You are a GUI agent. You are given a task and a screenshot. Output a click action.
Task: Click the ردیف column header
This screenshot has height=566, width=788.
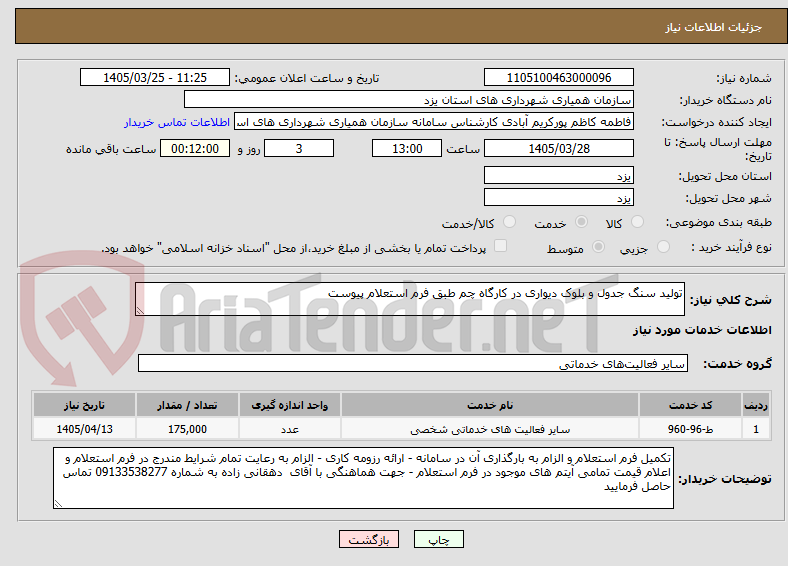pos(756,405)
